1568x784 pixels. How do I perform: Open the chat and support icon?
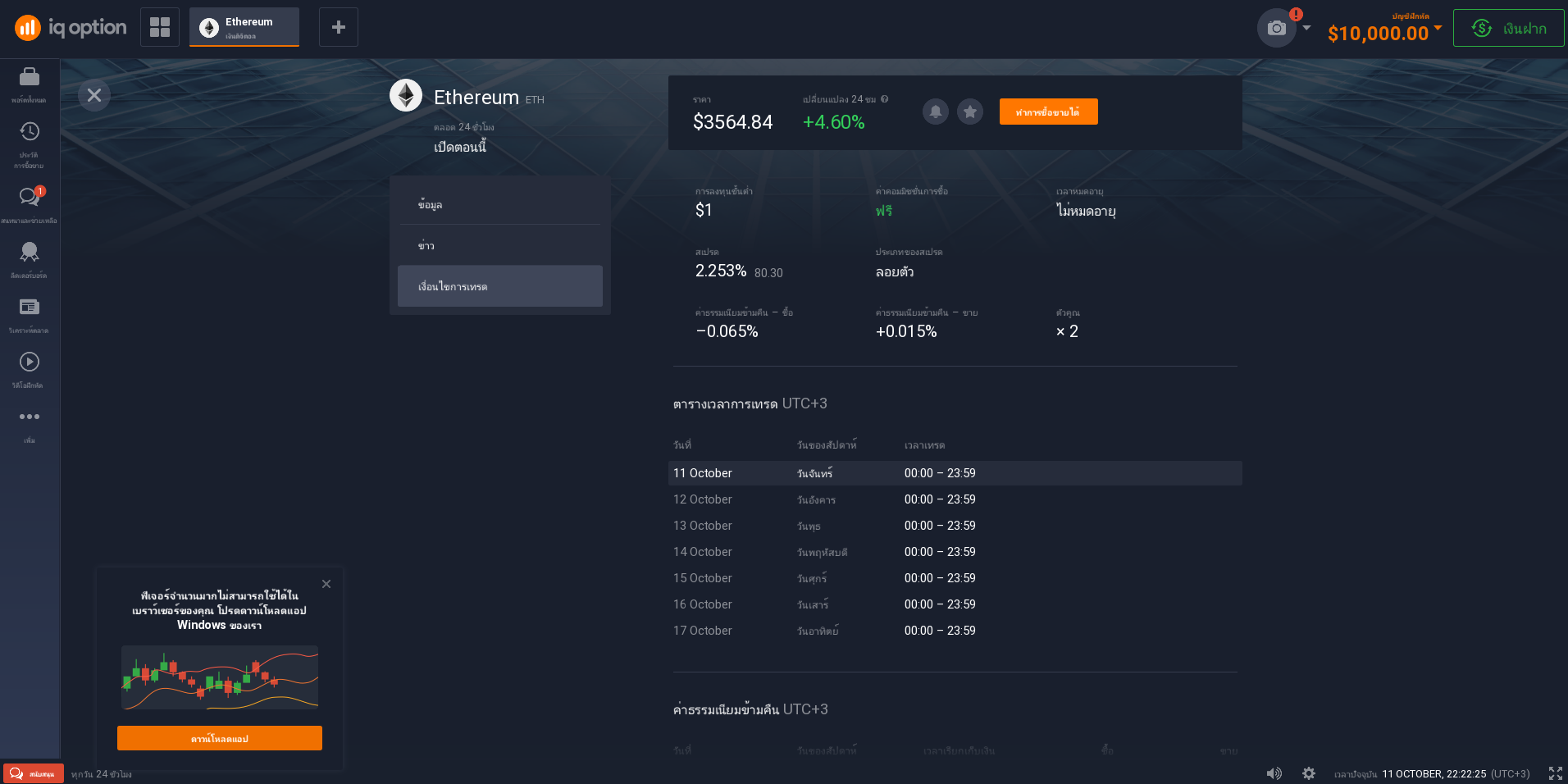point(30,197)
